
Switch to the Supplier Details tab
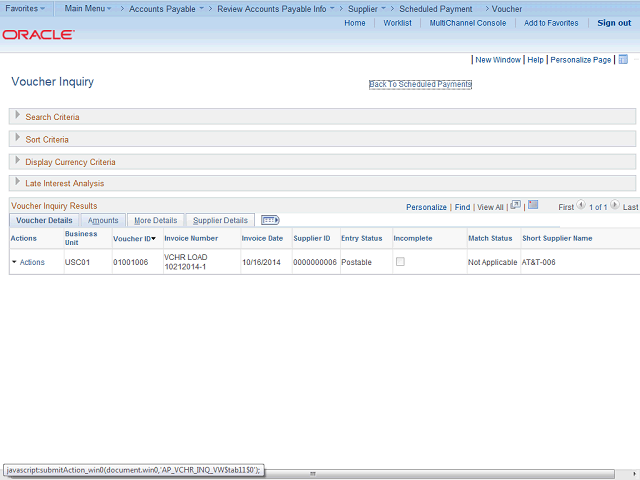[220, 220]
